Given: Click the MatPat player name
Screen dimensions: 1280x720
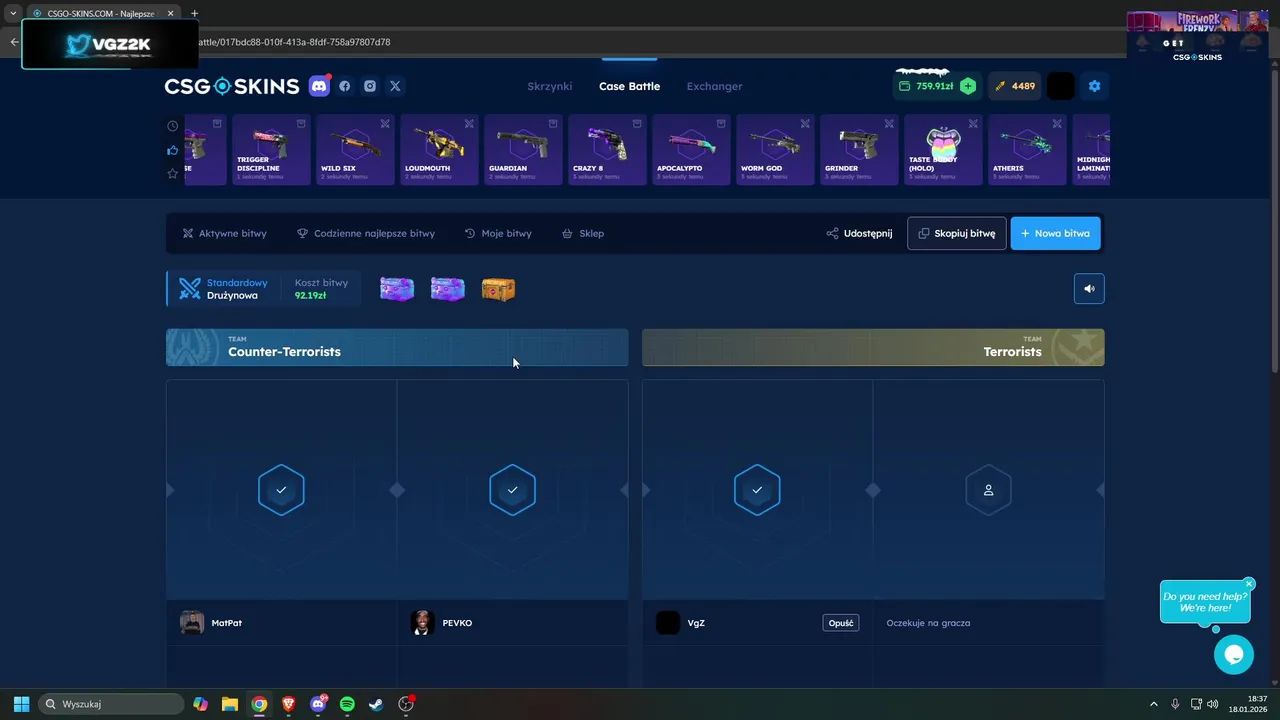Looking at the screenshot, I should [227, 623].
